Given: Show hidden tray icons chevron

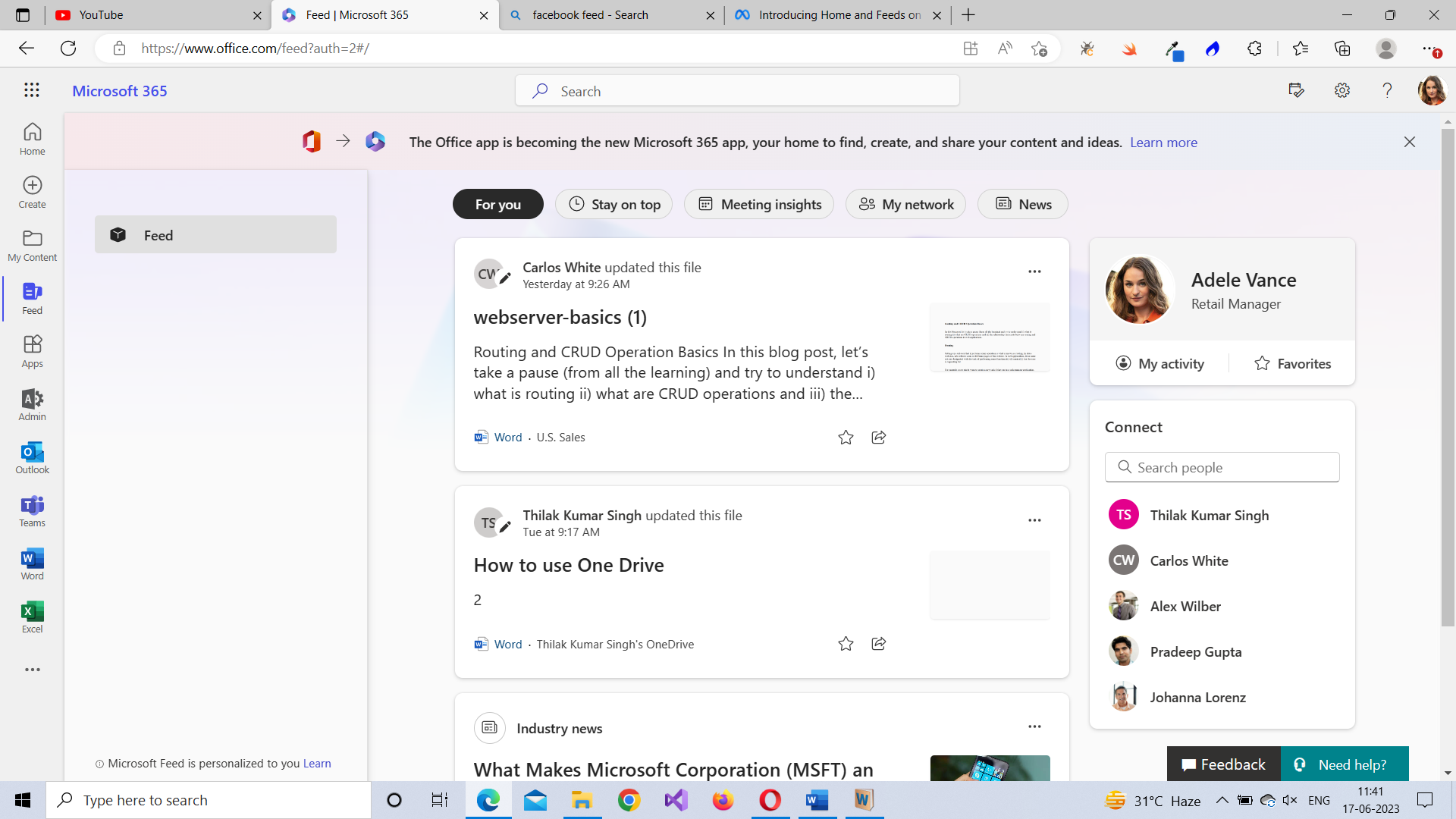Looking at the screenshot, I should (x=1222, y=800).
